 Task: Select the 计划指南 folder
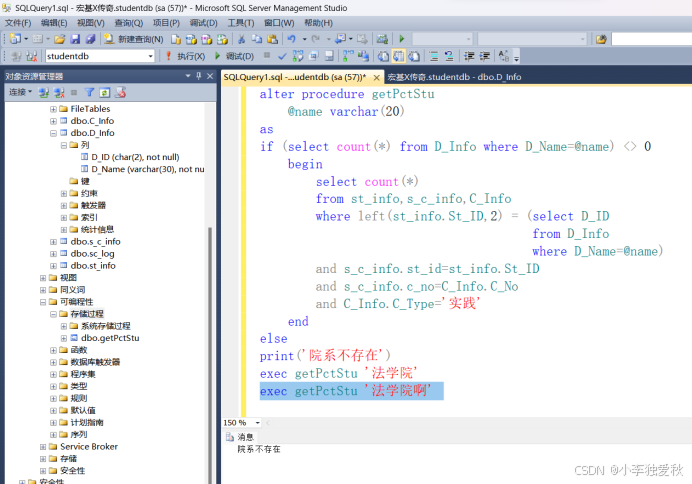coord(87,423)
